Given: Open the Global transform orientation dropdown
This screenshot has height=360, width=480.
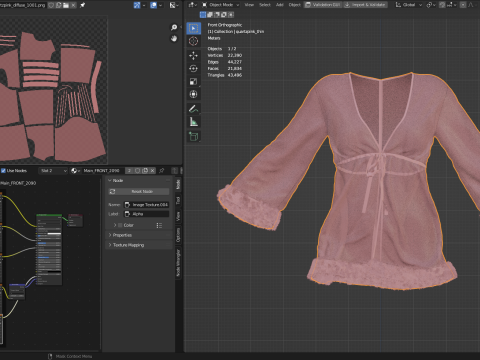Looking at the screenshot, I should [x=409, y=5].
